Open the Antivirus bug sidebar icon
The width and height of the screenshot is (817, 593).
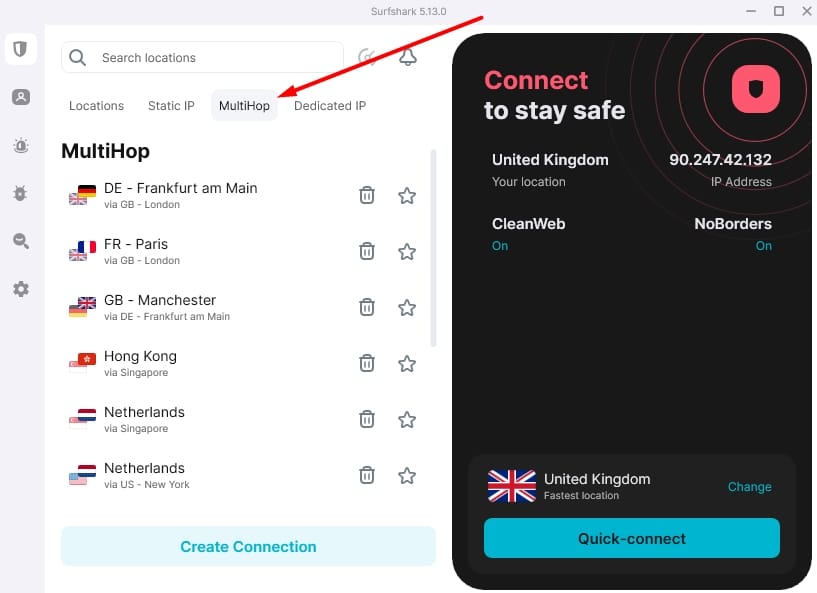[x=21, y=193]
